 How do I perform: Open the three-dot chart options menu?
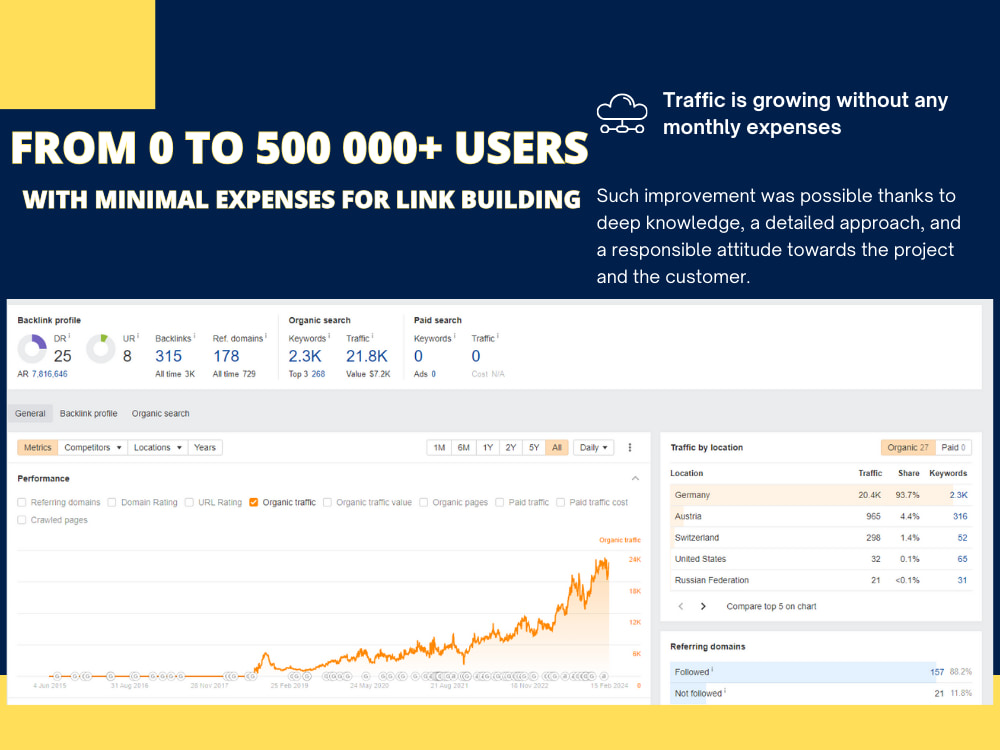[x=629, y=448]
